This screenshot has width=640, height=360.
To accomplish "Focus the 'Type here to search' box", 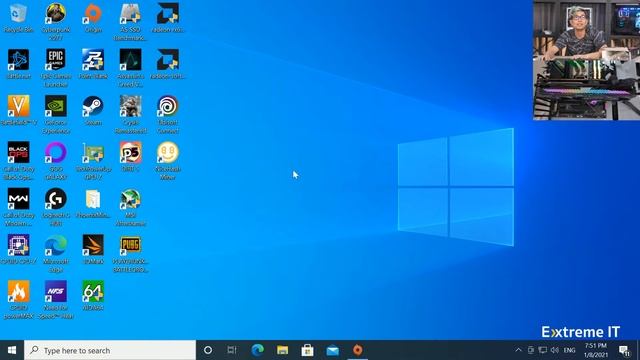I will pos(110,350).
